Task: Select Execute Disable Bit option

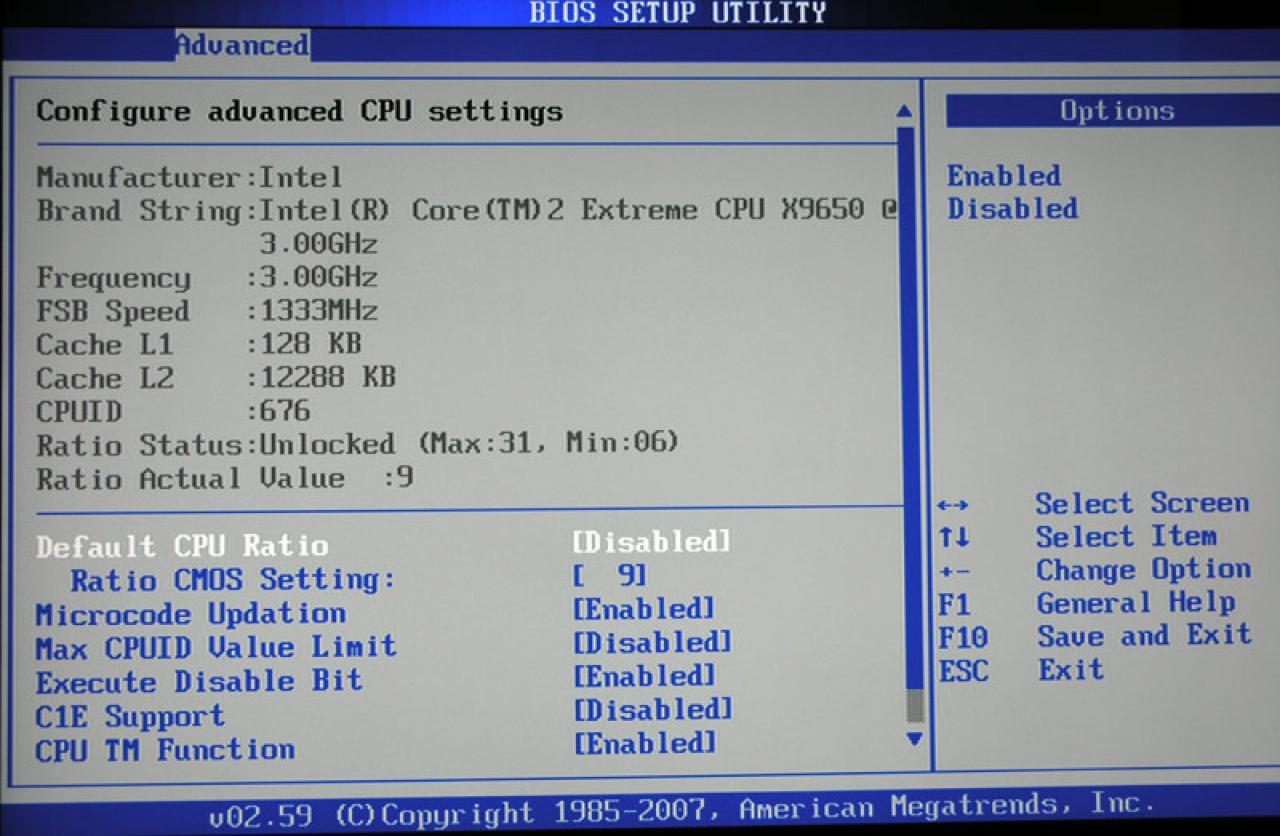Action: click(199, 682)
